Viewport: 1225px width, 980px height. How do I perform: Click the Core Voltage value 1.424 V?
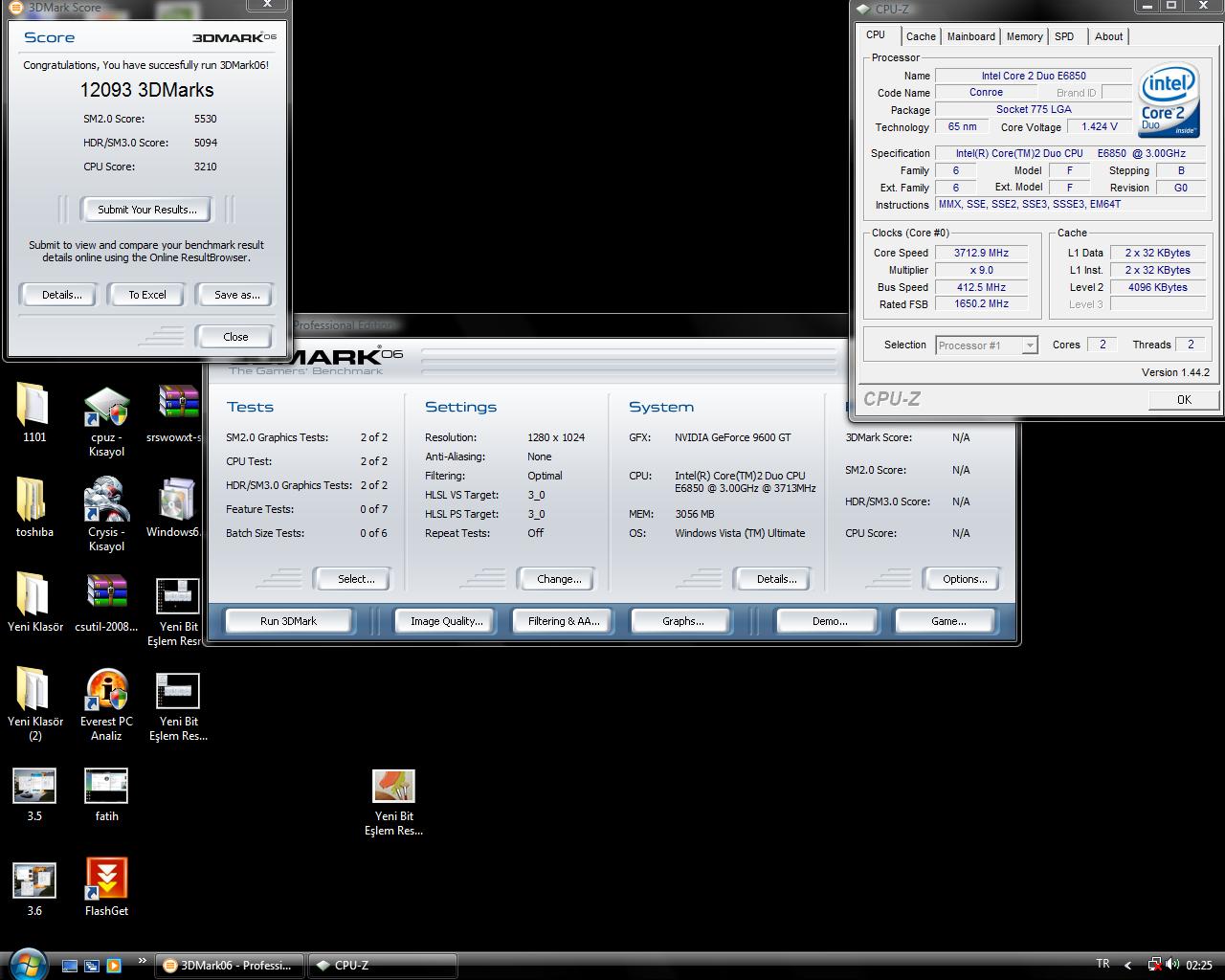[x=1100, y=126]
